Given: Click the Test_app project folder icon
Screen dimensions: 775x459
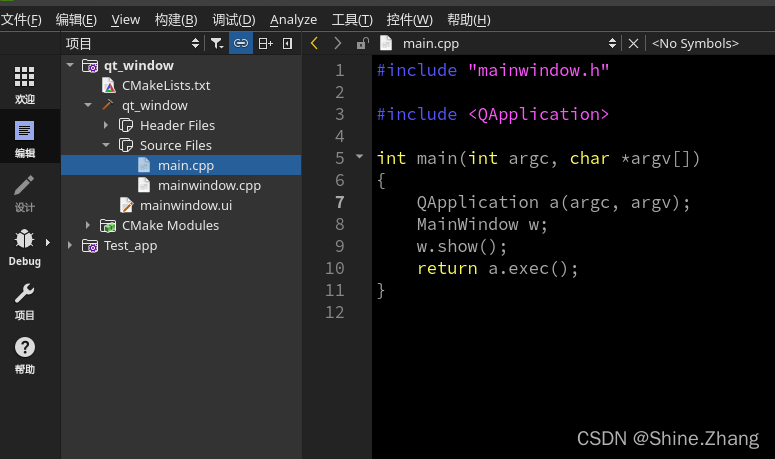Looking at the screenshot, I should [90, 246].
